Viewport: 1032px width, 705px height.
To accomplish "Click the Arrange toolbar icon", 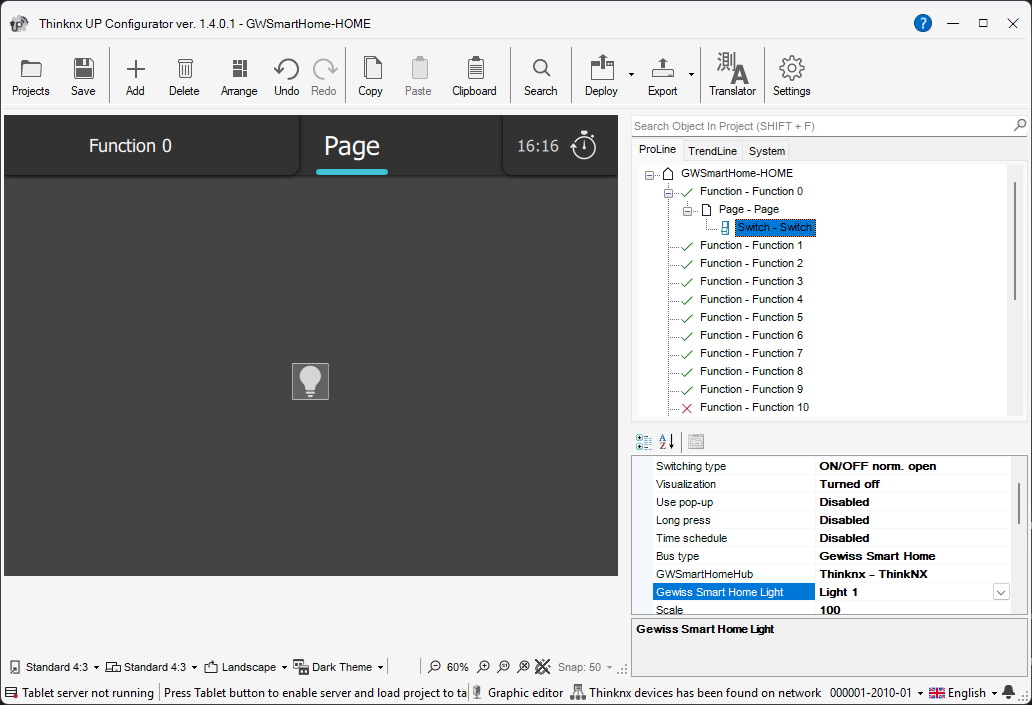I will (239, 77).
